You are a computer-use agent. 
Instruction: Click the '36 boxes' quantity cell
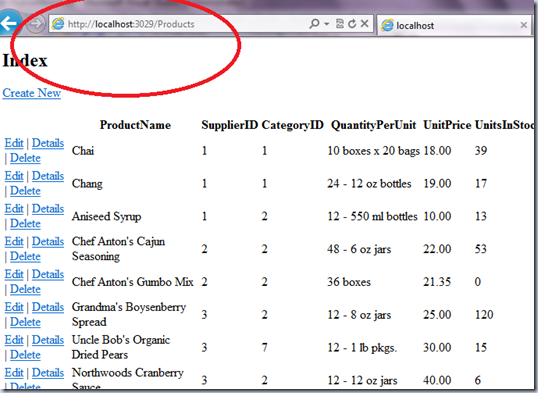pos(349,282)
